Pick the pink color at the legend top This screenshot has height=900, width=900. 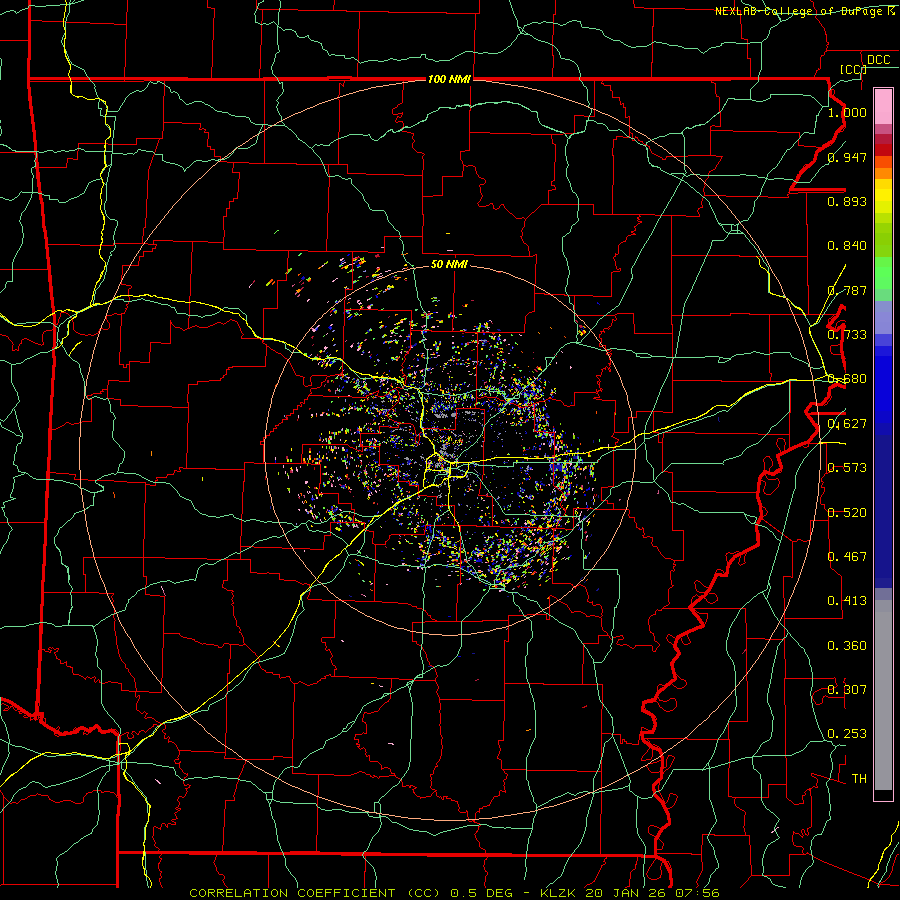click(883, 106)
